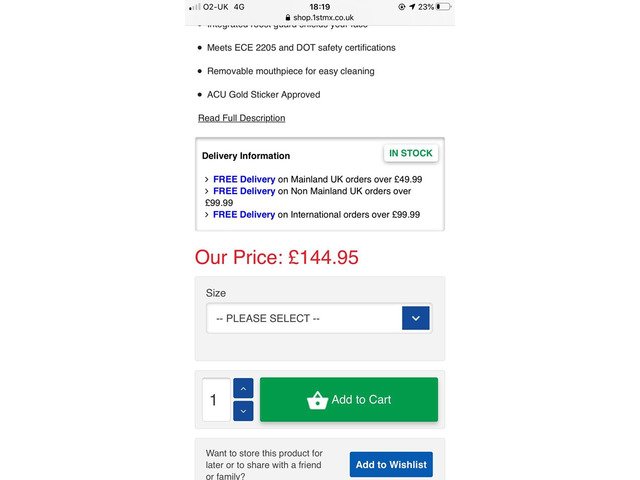Increase quantity with the up arrow

coord(243,388)
